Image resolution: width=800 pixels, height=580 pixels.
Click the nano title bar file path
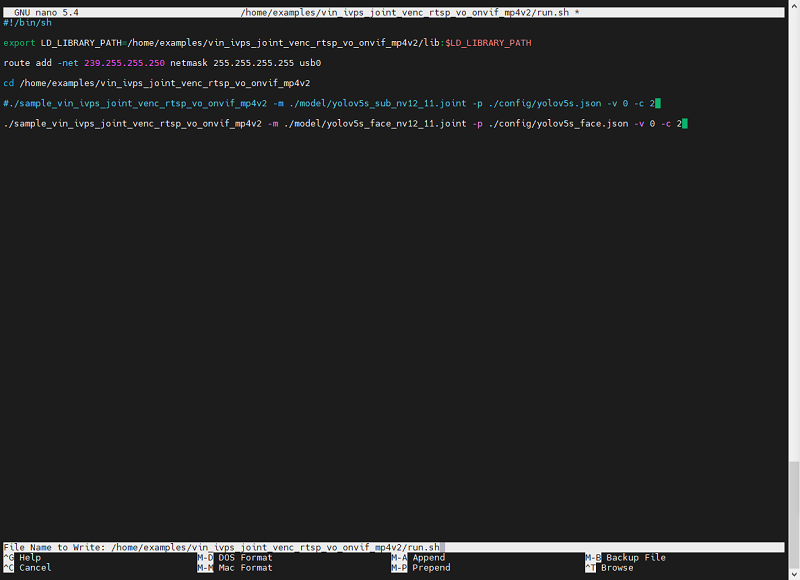405,12
